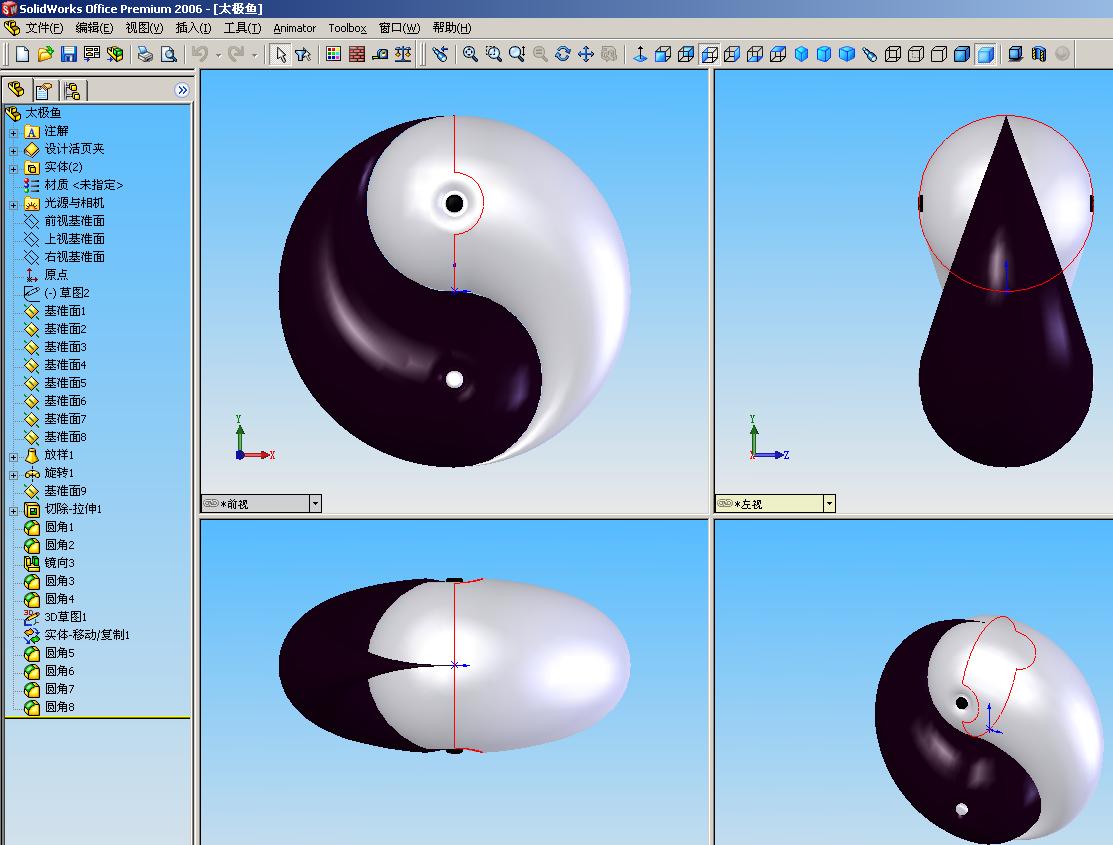Image resolution: width=1113 pixels, height=845 pixels.
Task: Expand the 放样1 loft feature
Action: (x=13, y=457)
